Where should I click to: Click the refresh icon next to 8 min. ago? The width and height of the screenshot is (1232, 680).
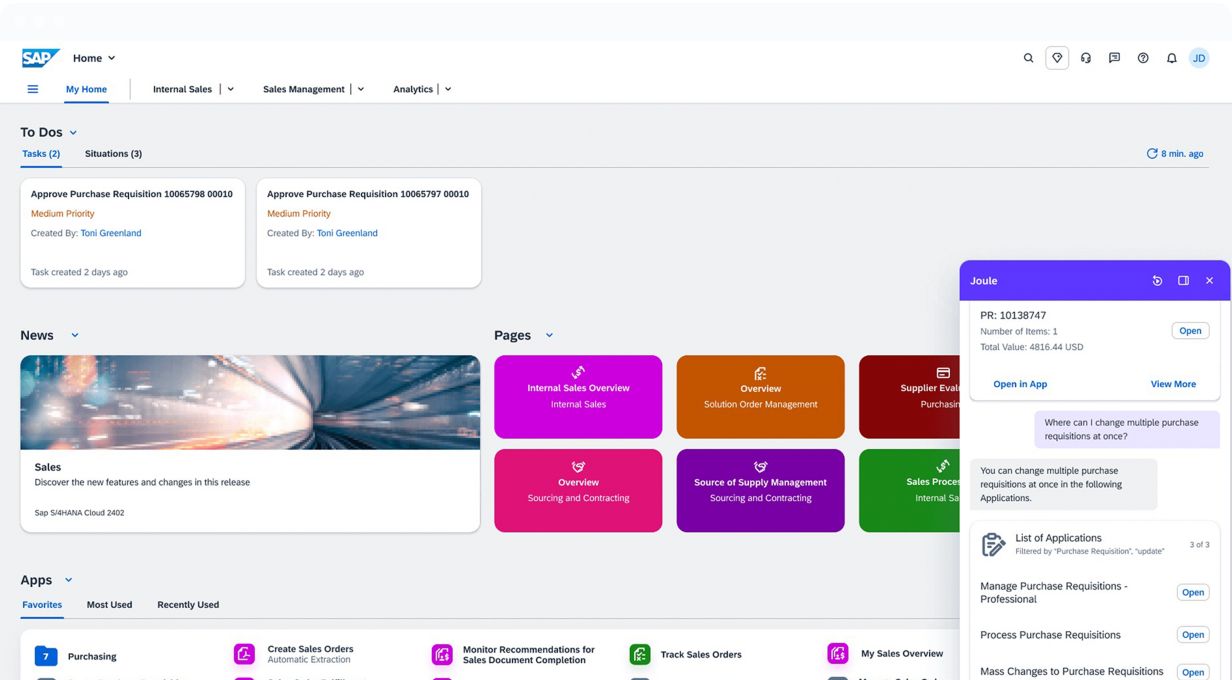pyautogui.click(x=1152, y=154)
